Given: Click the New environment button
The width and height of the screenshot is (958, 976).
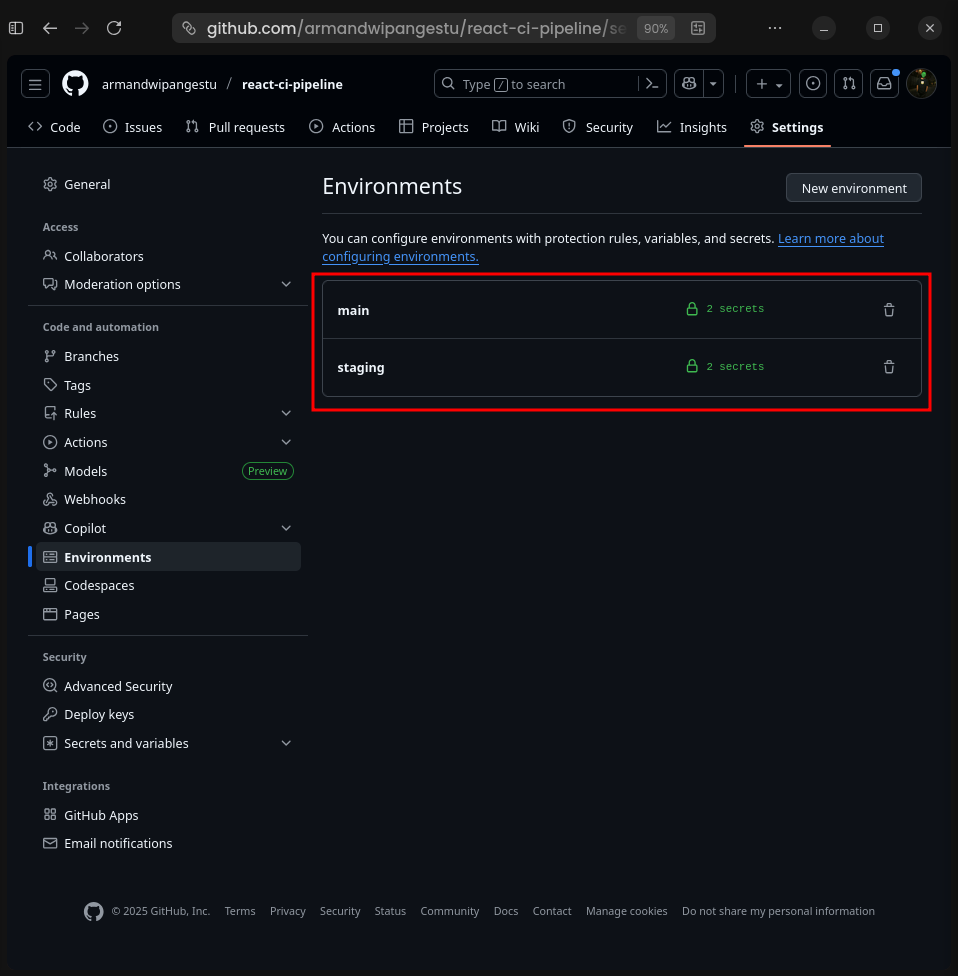Looking at the screenshot, I should [x=853, y=187].
